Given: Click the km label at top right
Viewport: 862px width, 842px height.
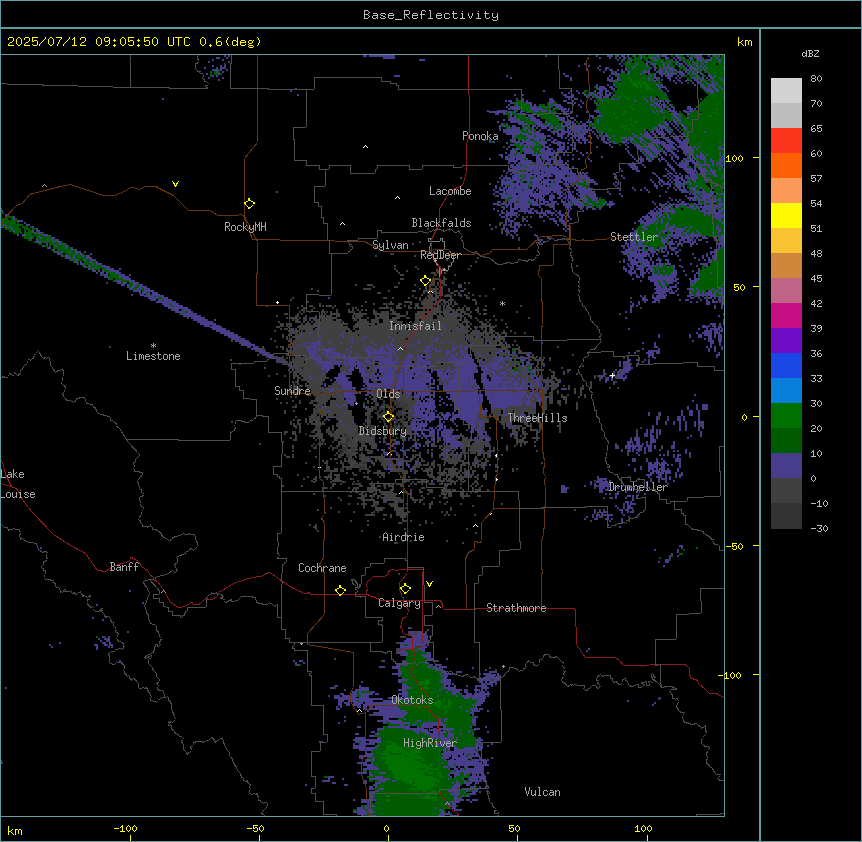Looking at the screenshot, I should click(x=745, y=42).
